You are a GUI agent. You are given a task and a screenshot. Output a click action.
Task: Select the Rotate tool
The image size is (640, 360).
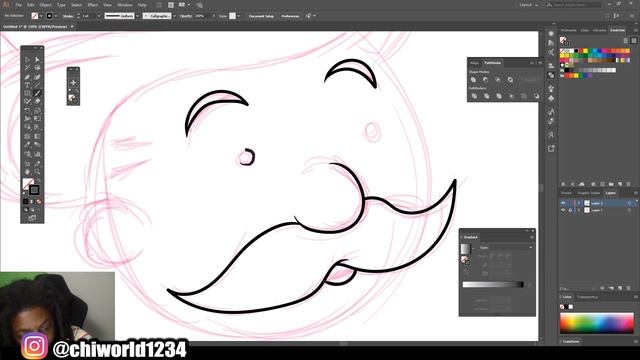(x=27, y=111)
